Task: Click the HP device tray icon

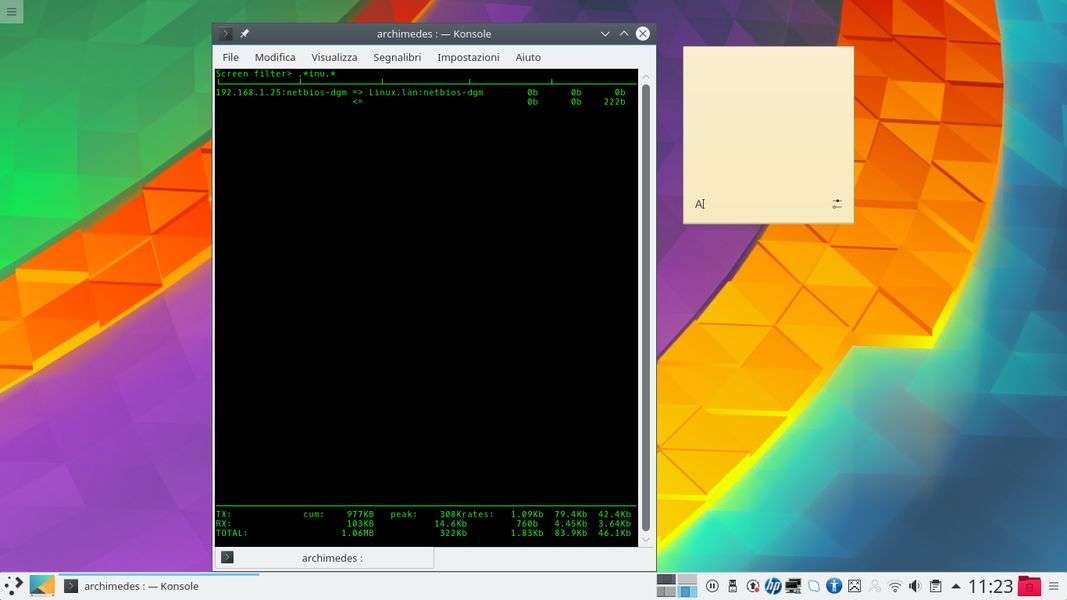Action: tap(773, 586)
